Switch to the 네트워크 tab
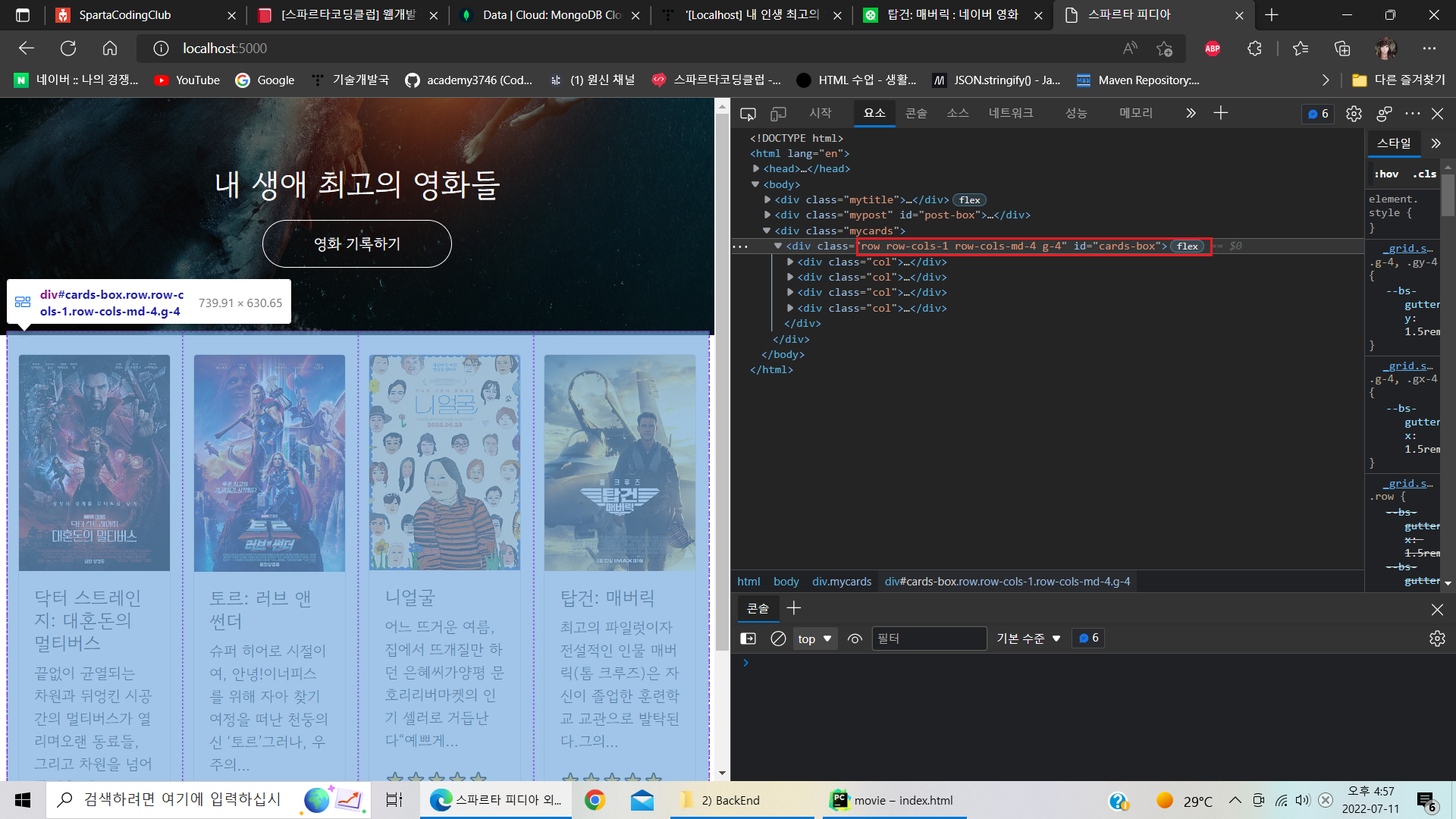Image resolution: width=1456 pixels, height=819 pixels. click(x=1010, y=113)
